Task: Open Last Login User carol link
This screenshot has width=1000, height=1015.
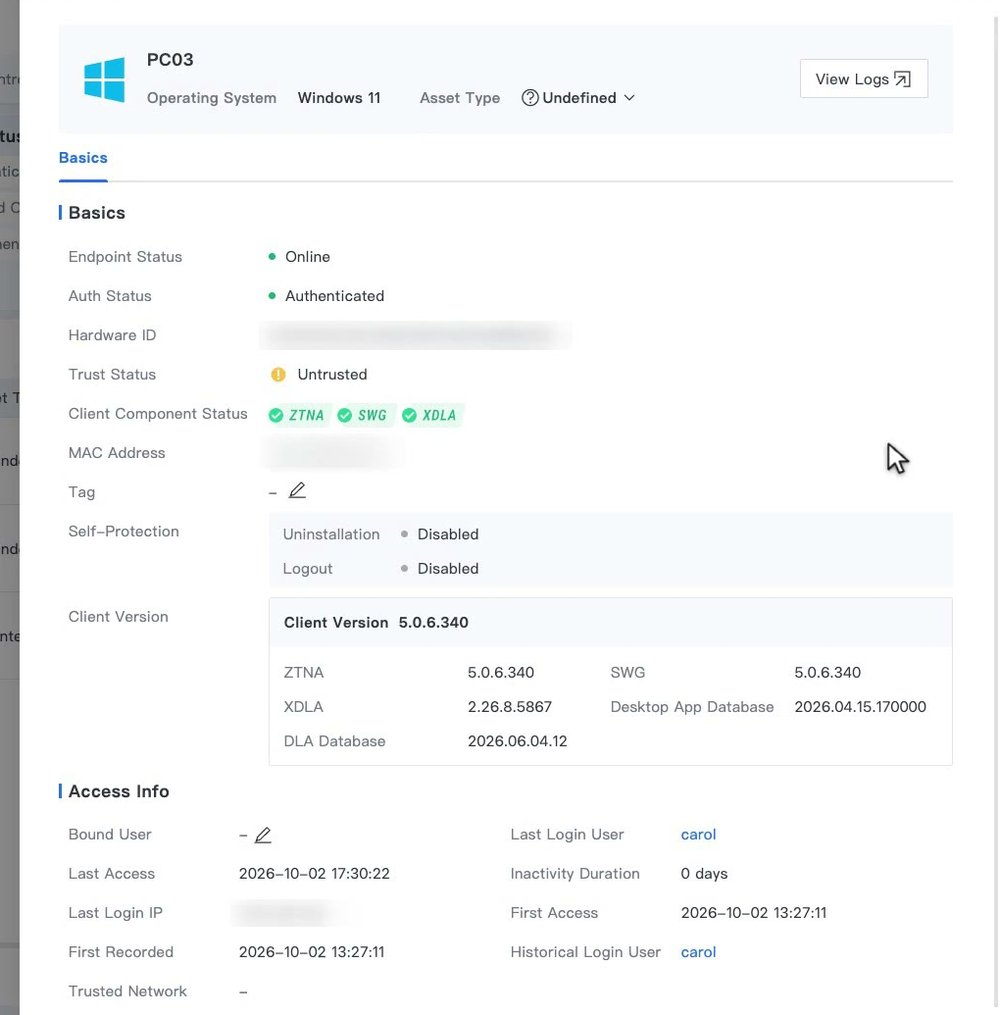Action: pyautogui.click(x=698, y=834)
